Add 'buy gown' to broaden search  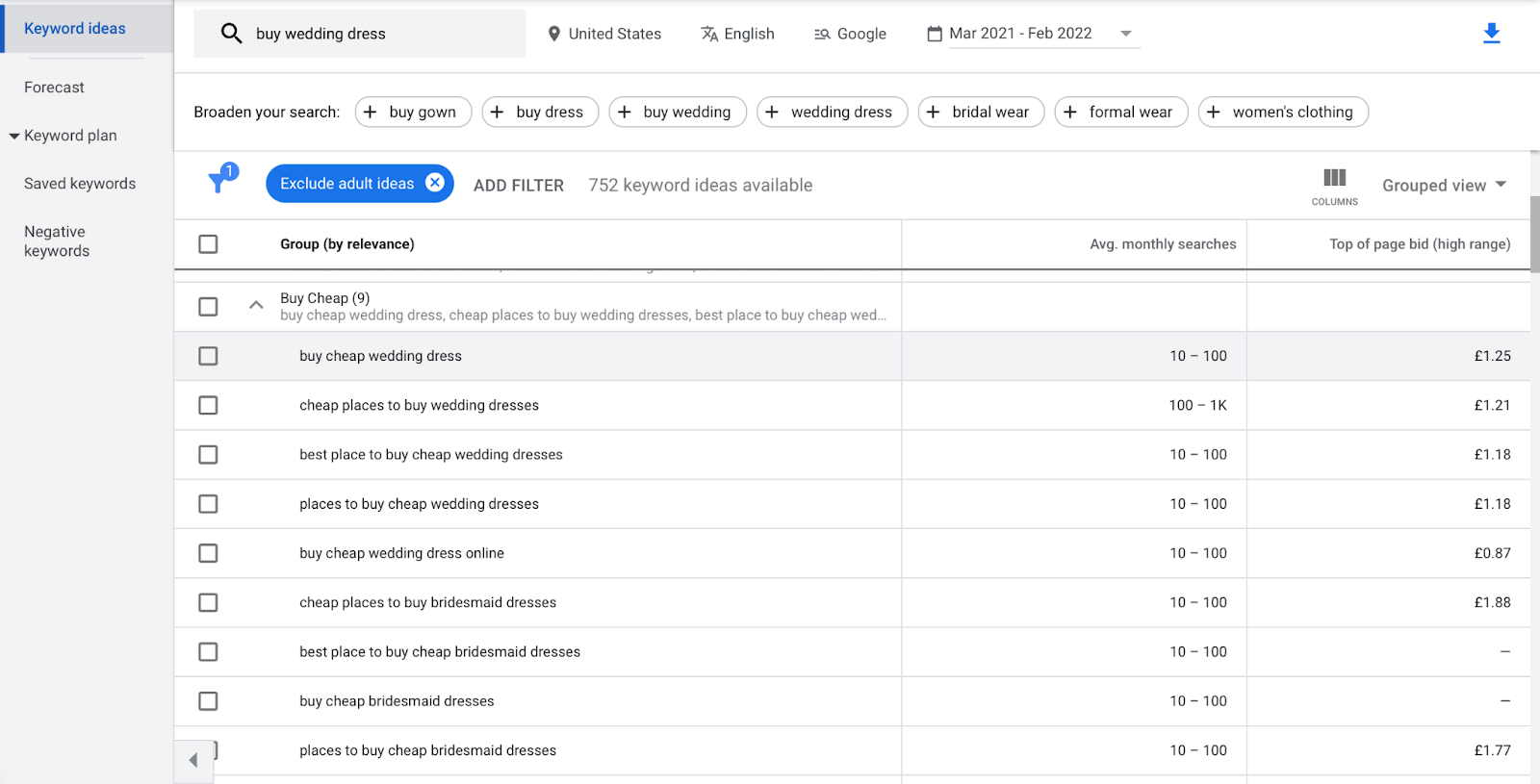pyautogui.click(x=413, y=112)
